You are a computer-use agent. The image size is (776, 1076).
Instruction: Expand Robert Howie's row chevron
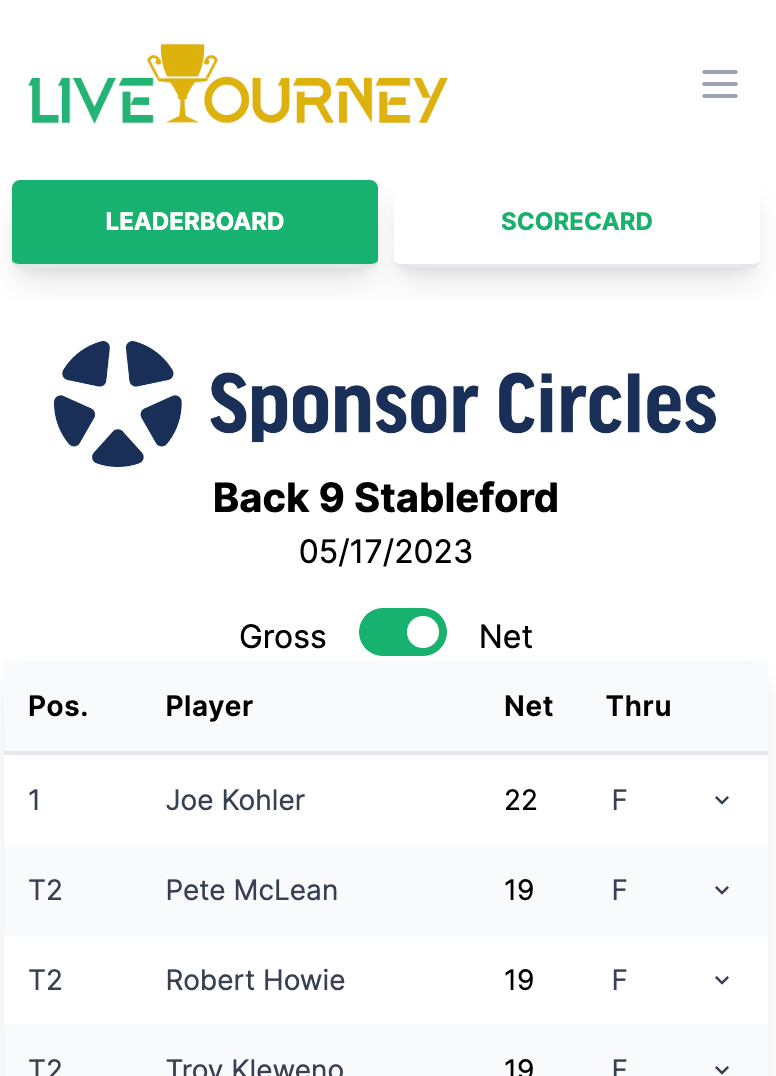click(x=722, y=980)
